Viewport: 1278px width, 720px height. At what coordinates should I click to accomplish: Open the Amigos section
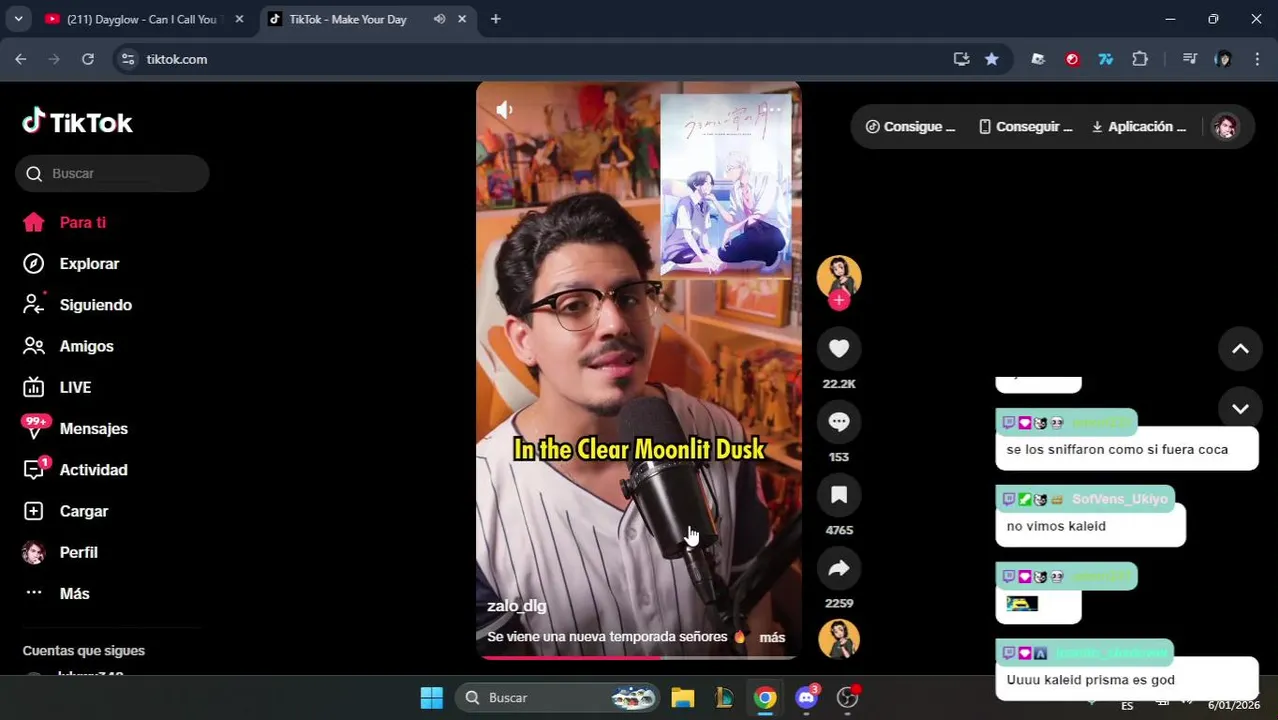click(x=68, y=346)
